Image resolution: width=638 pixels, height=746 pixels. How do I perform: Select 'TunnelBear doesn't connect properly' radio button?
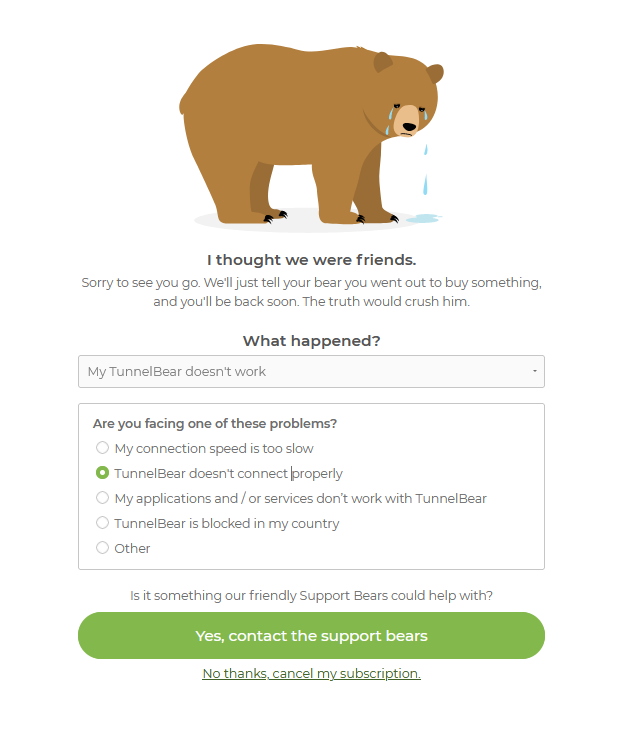click(x=102, y=472)
